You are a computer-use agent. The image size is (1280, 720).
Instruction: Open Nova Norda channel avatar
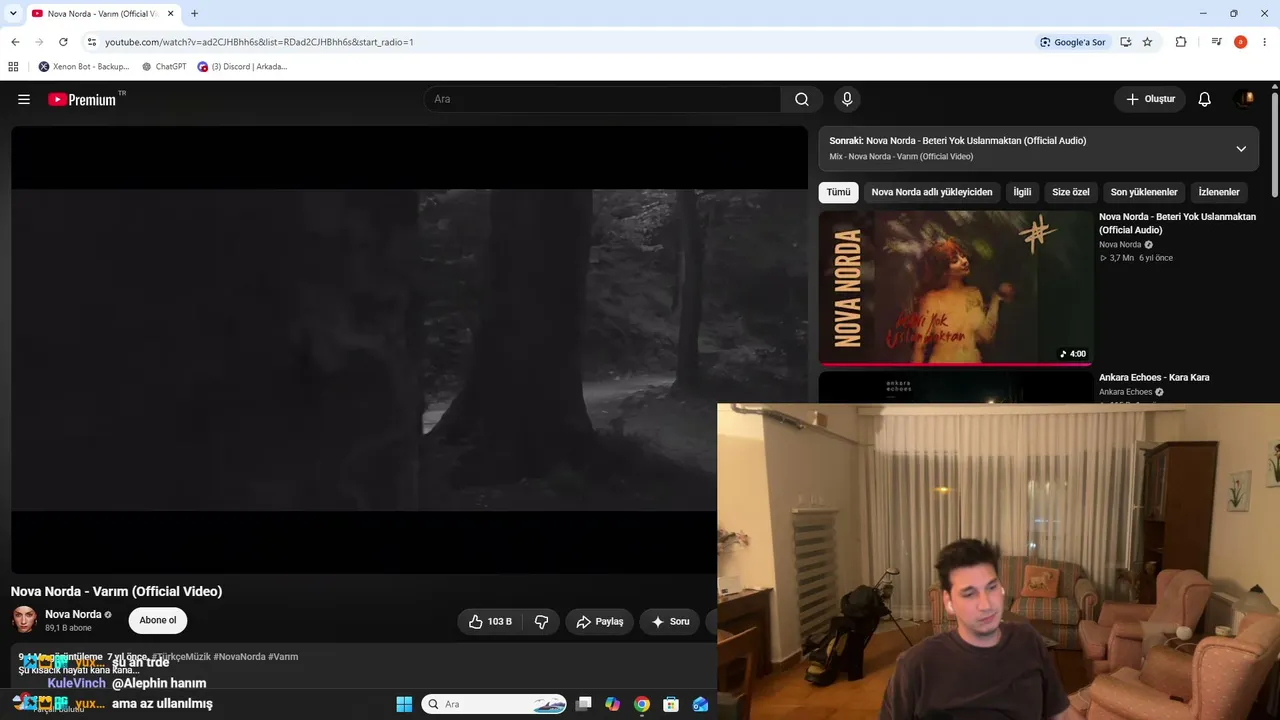[25, 620]
